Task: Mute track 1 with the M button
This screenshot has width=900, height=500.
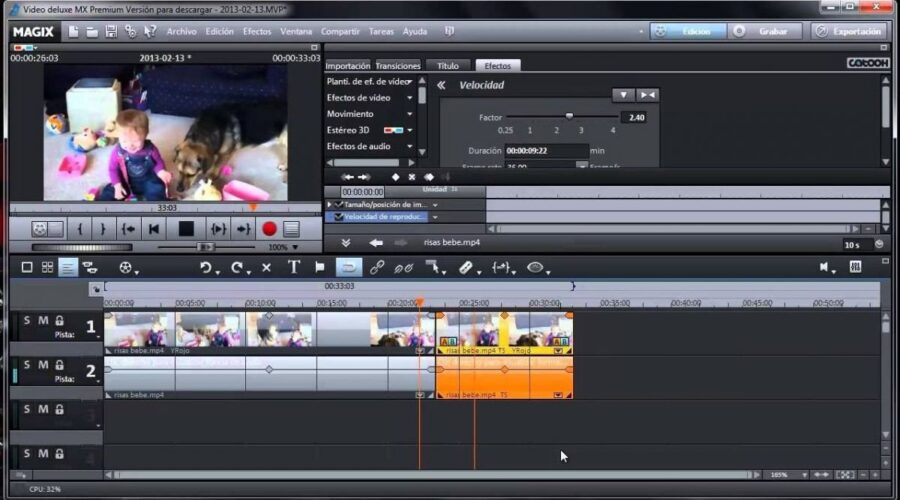Action: [43, 320]
